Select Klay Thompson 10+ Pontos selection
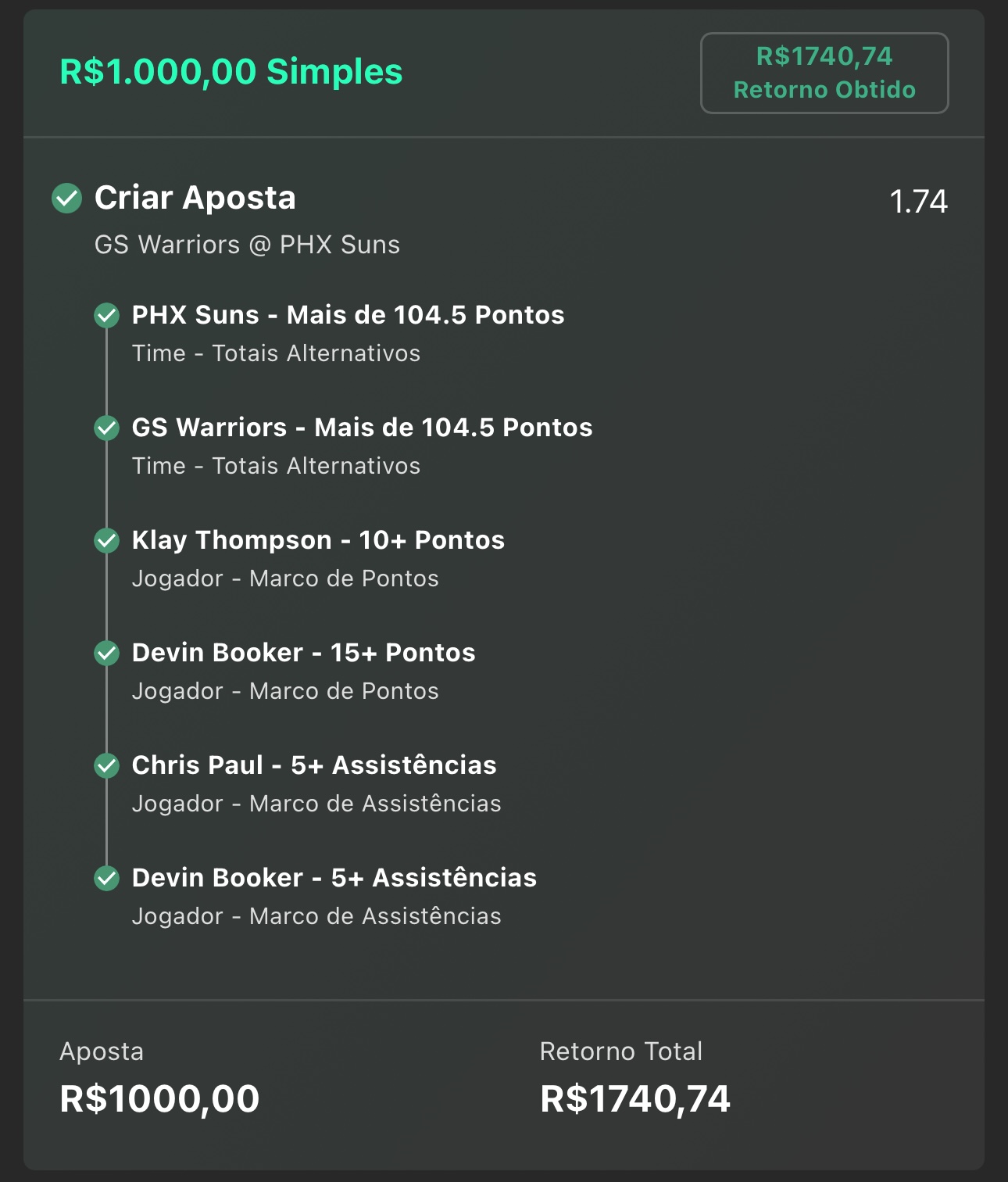 point(319,540)
